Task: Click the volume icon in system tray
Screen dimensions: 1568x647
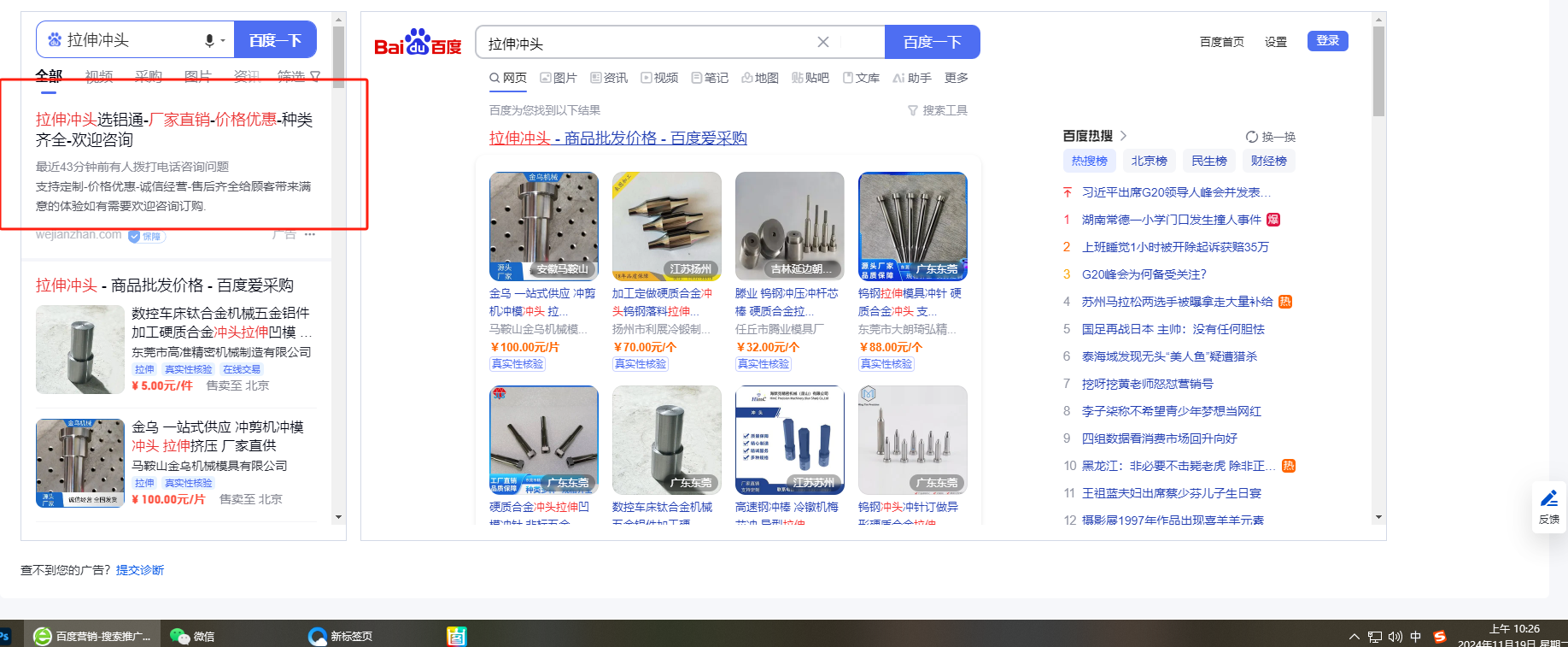Action: click(1395, 637)
